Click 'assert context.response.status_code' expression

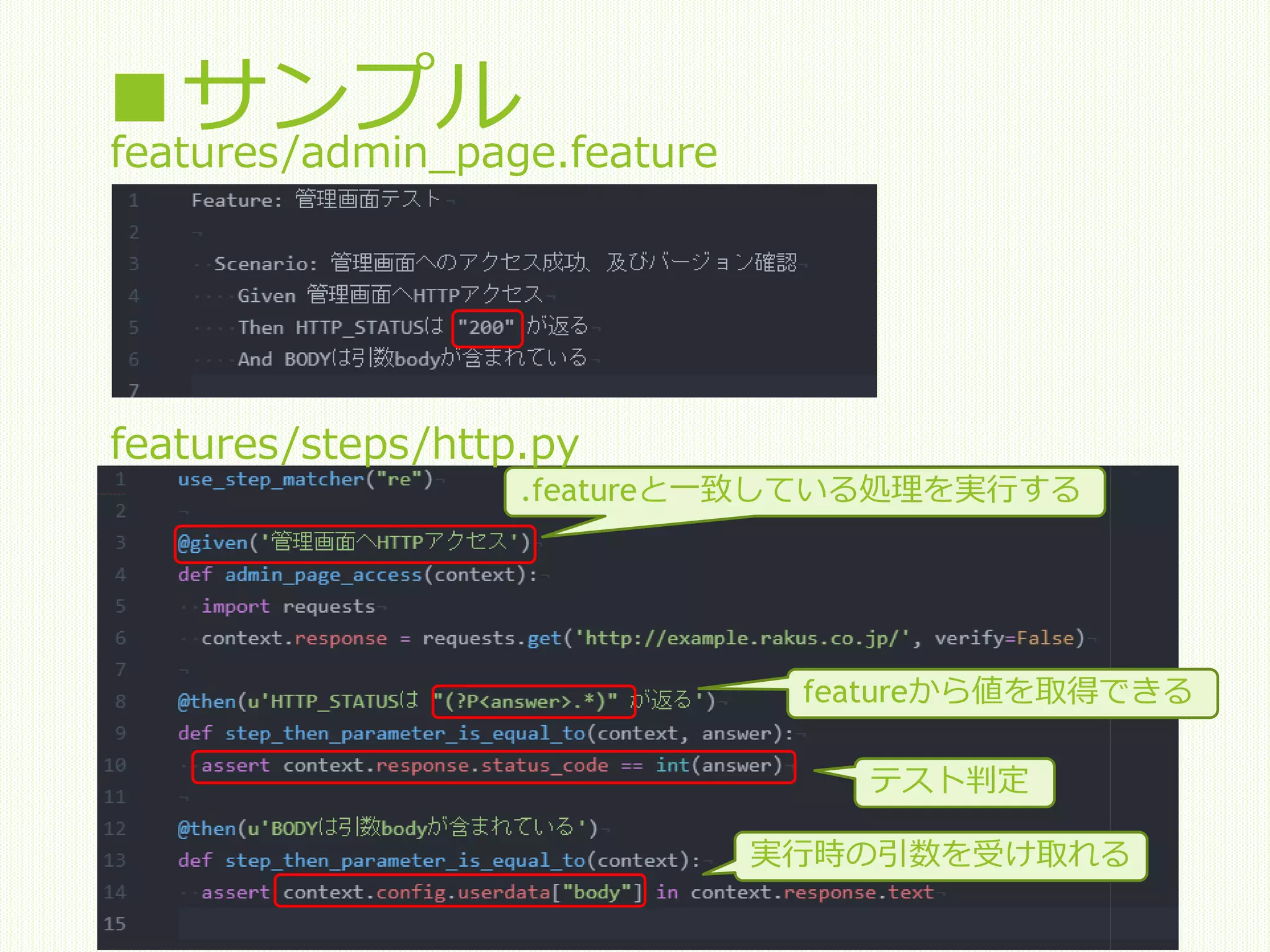pos(404,765)
